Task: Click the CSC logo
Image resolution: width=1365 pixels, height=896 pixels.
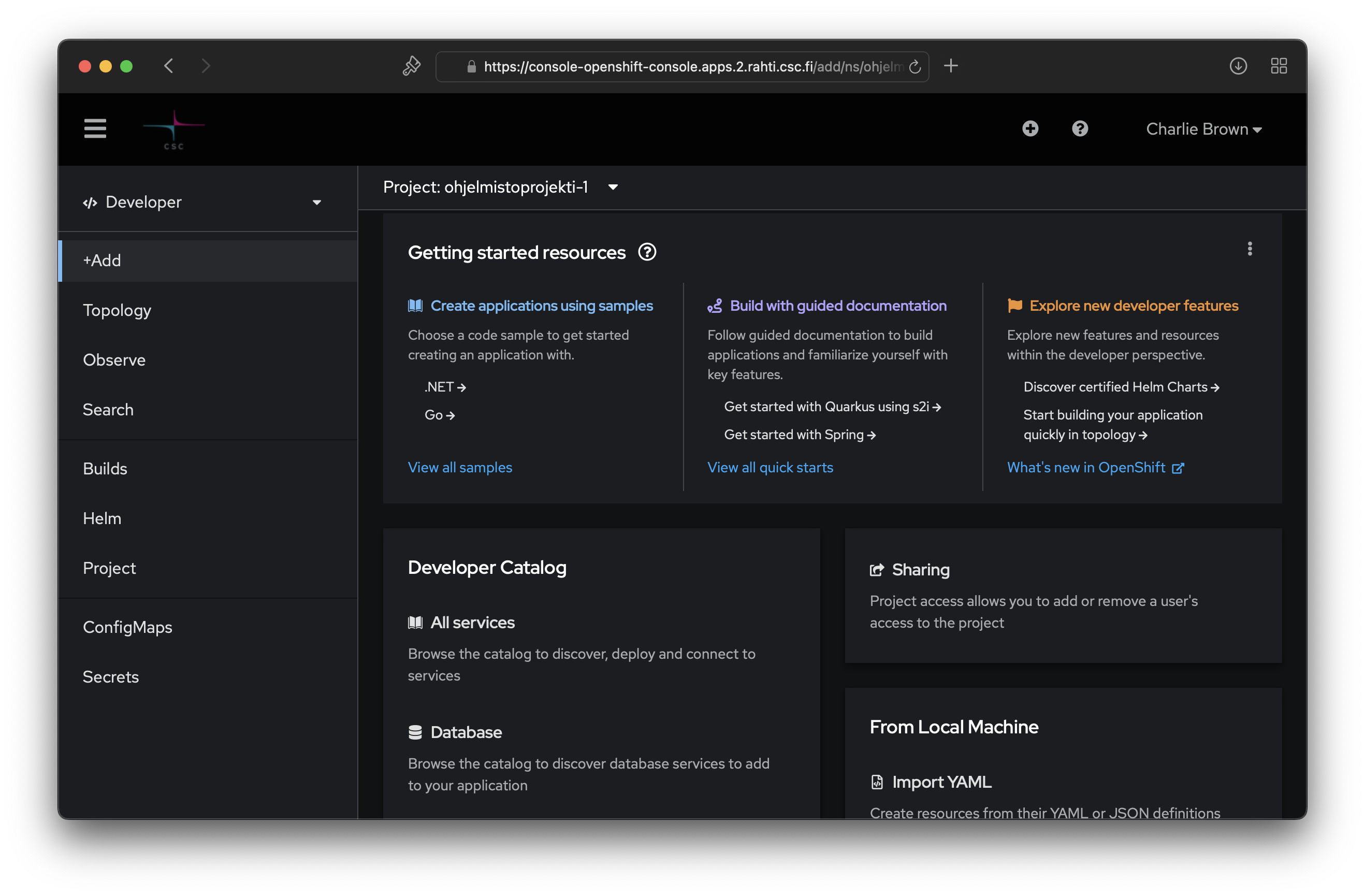Action: pos(174,129)
